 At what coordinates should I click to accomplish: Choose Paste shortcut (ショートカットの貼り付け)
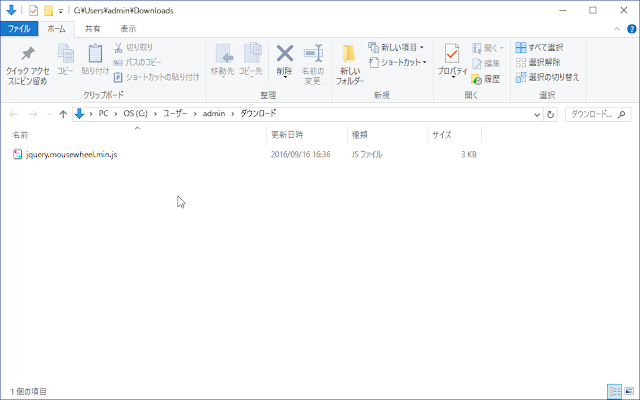point(156,77)
